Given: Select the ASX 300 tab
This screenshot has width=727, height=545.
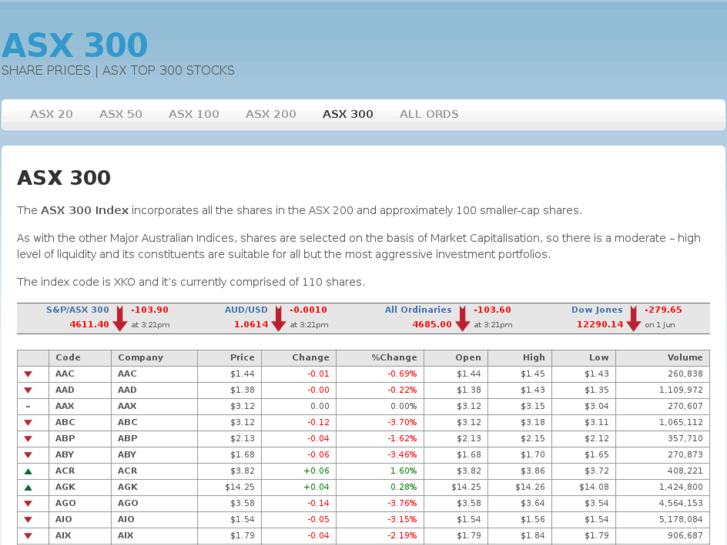Looking at the screenshot, I should pos(348,114).
